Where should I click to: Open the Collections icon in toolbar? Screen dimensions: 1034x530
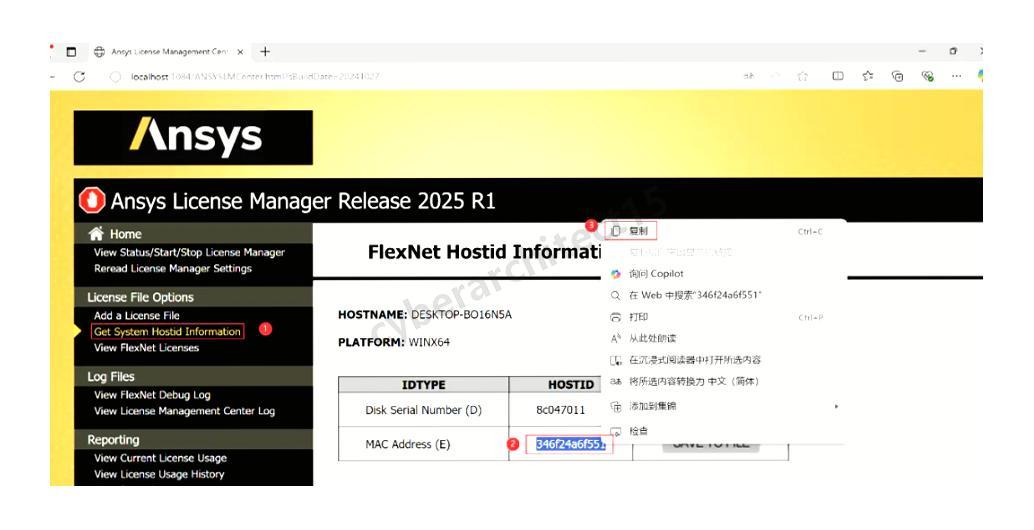pyautogui.click(x=897, y=76)
